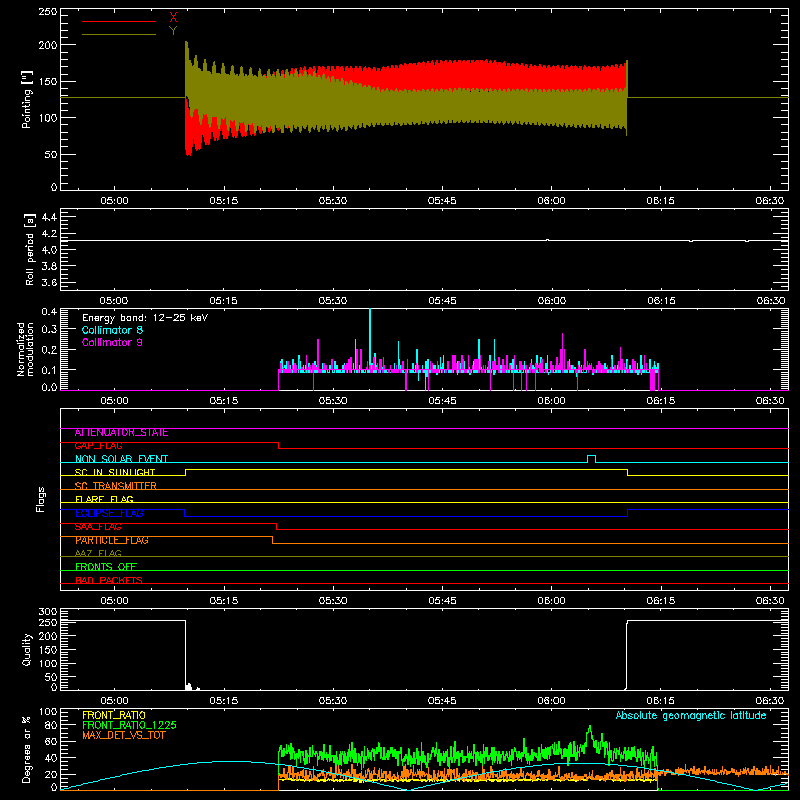Click the Pointing axis title
Viewport: 800px width, 800px height.
coord(26,99)
